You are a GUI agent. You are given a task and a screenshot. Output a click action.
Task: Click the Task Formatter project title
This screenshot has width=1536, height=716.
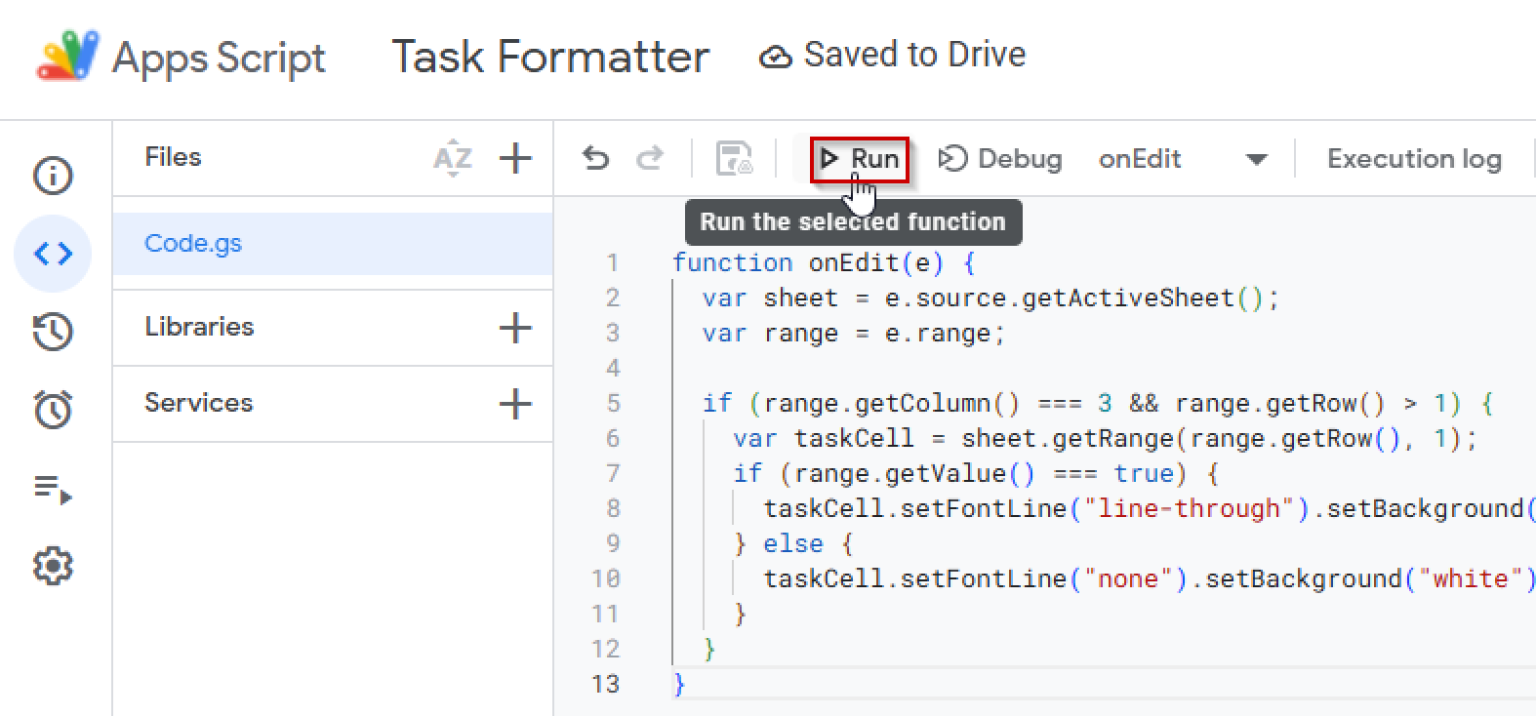[550, 56]
